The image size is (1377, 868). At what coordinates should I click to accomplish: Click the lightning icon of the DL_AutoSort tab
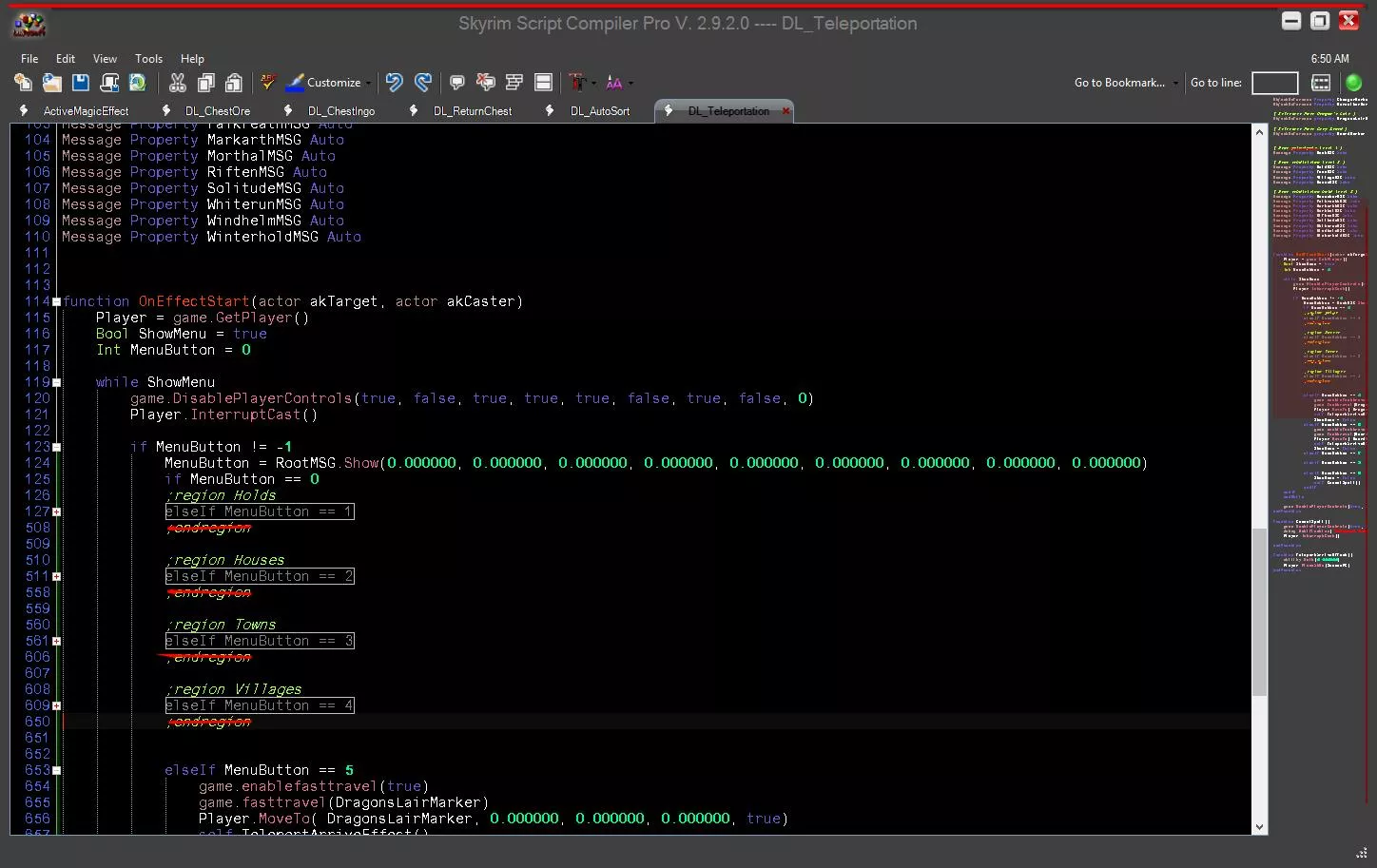coord(550,110)
